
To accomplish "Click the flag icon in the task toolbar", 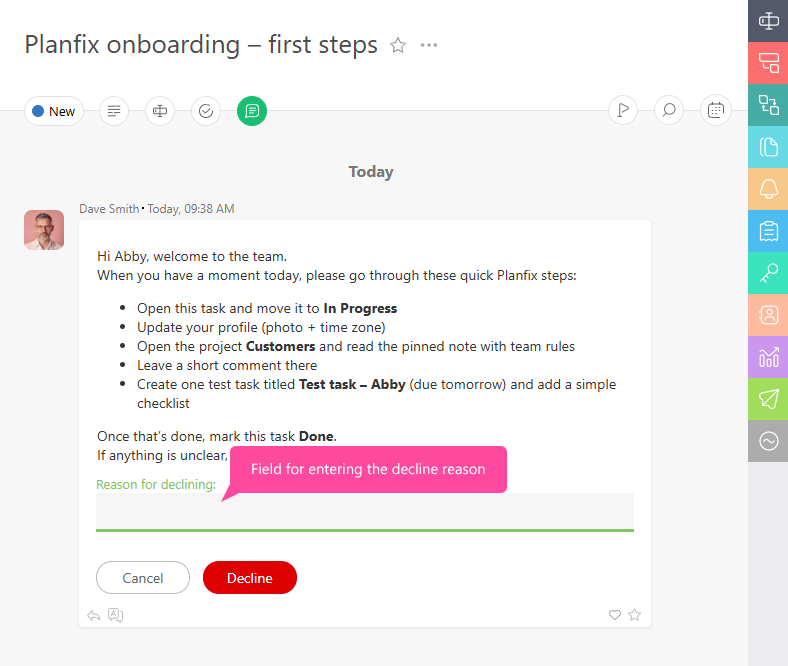I will (623, 111).
